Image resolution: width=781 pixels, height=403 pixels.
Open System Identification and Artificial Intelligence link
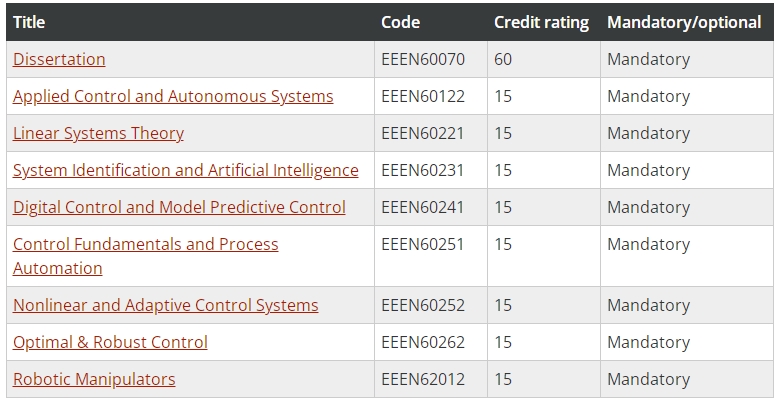click(x=185, y=170)
